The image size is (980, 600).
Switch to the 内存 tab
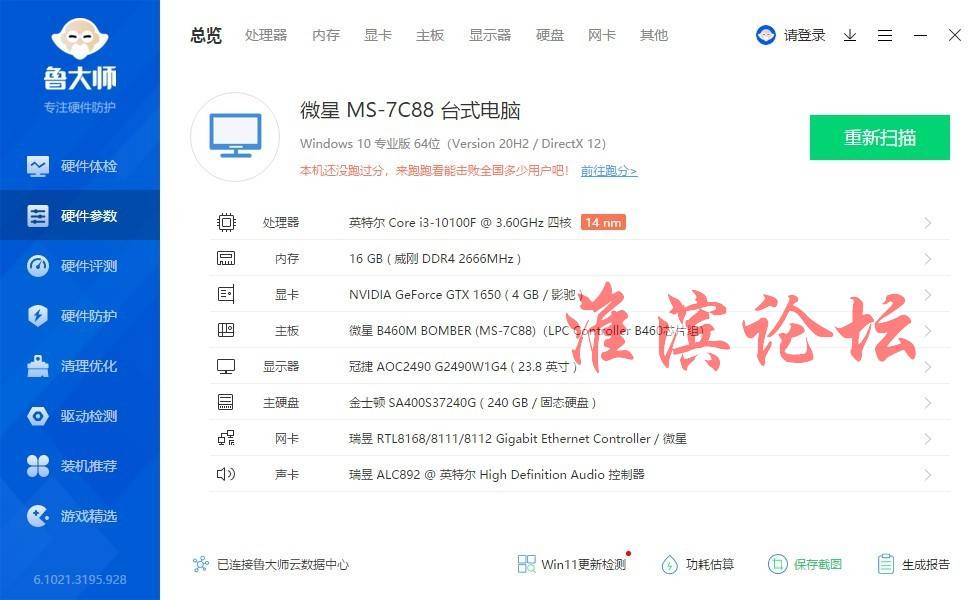click(x=326, y=36)
